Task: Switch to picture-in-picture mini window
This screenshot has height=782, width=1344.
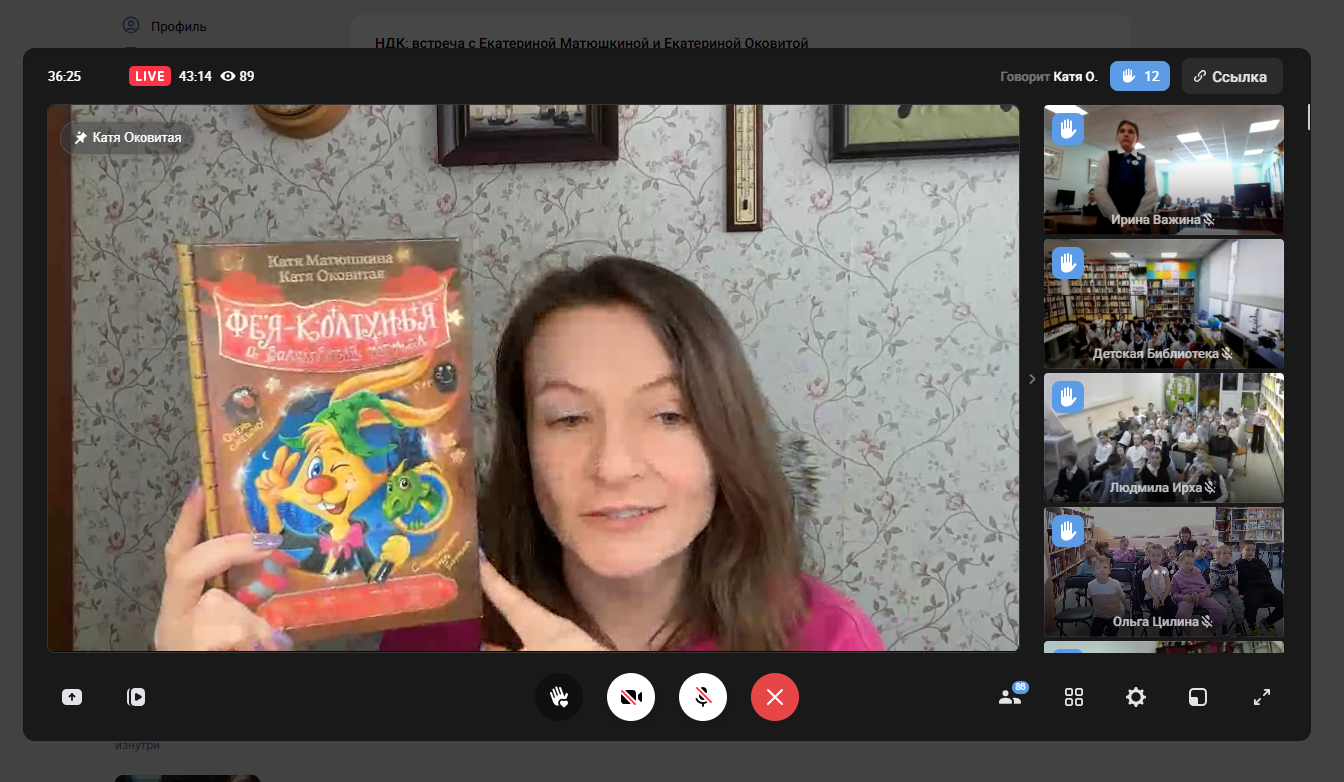Action: (1198, 697)
